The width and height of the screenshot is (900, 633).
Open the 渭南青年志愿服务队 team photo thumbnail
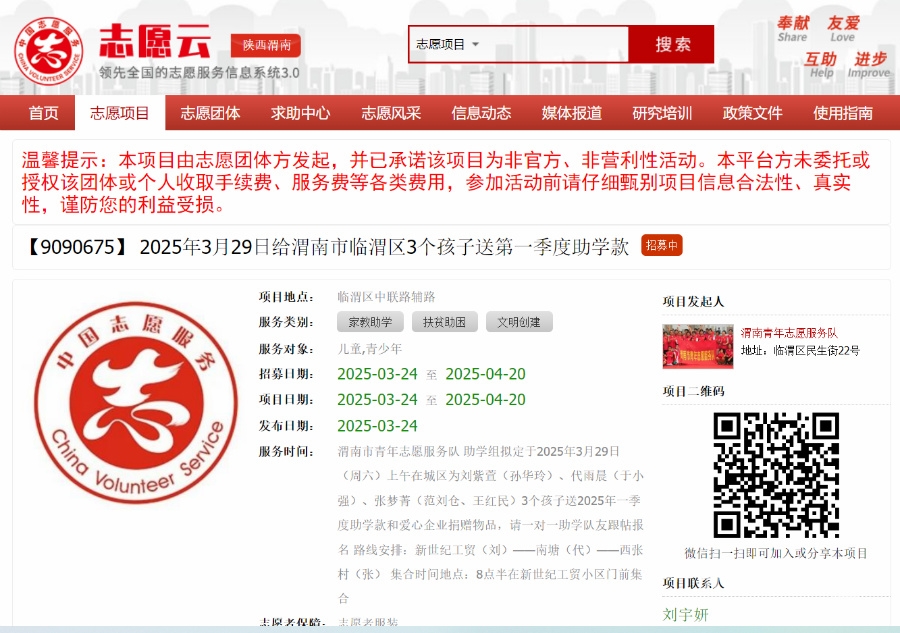pos(697,346)
